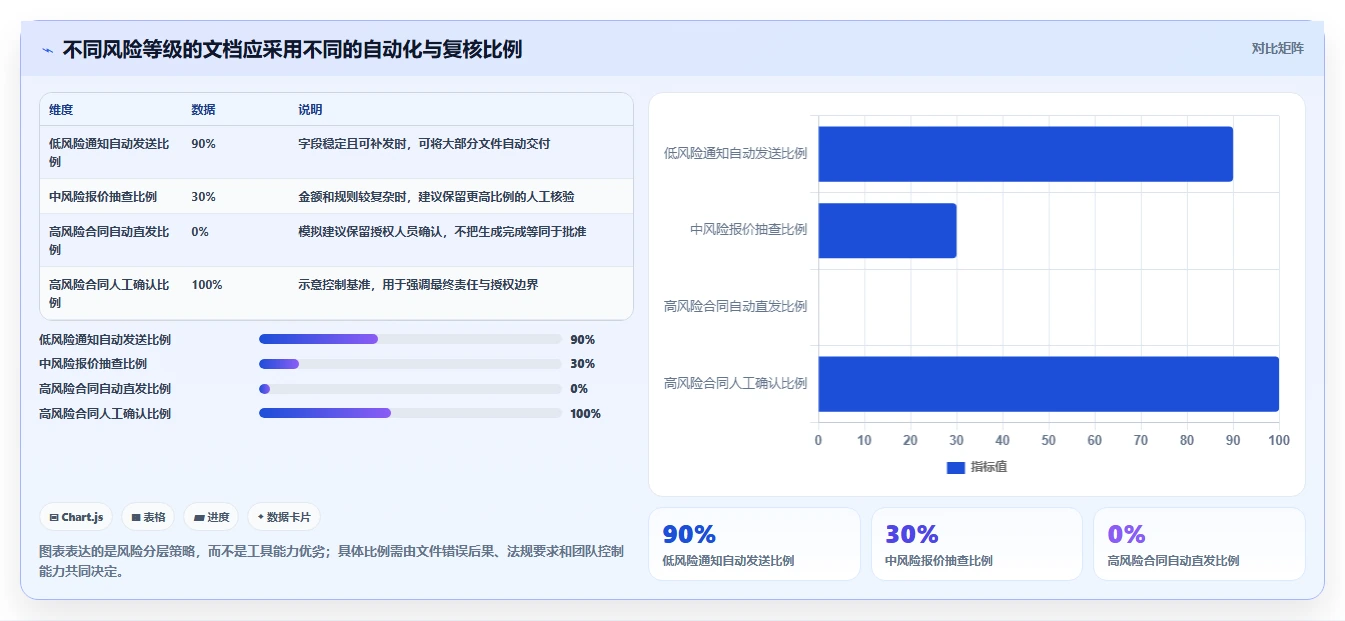Click the 100% label beside the progress bars

[585, 414]
